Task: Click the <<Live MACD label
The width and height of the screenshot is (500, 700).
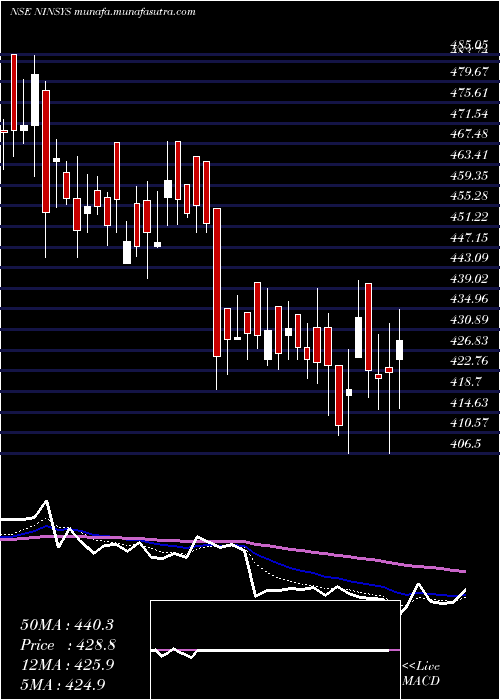Action: [x=421, y=674]
